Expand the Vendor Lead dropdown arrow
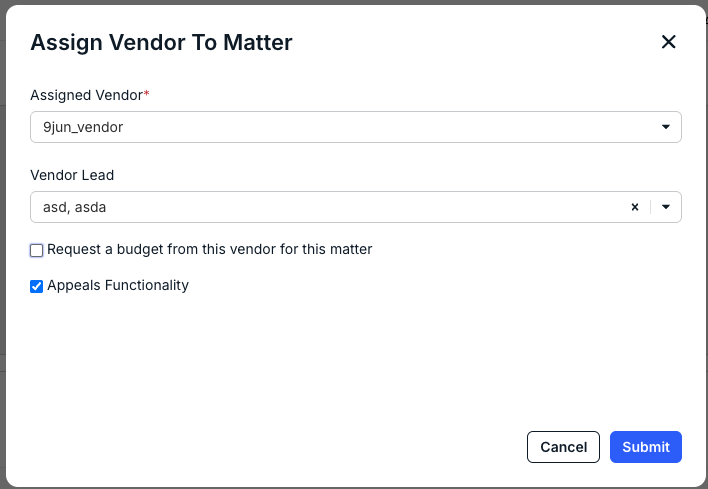The width and height of the screenshot is (708, 489). pos(666,207)
